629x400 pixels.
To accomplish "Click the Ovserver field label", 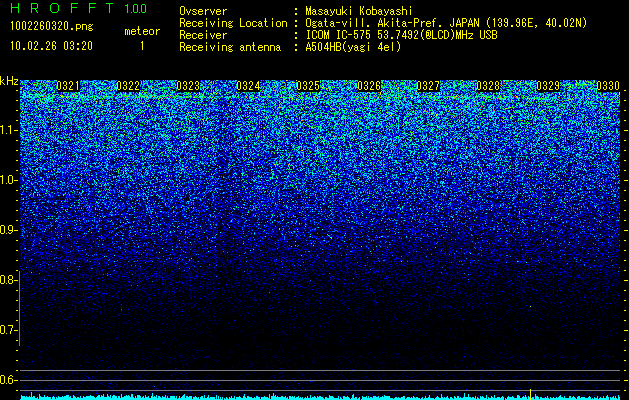I will [x=203, y=11].
